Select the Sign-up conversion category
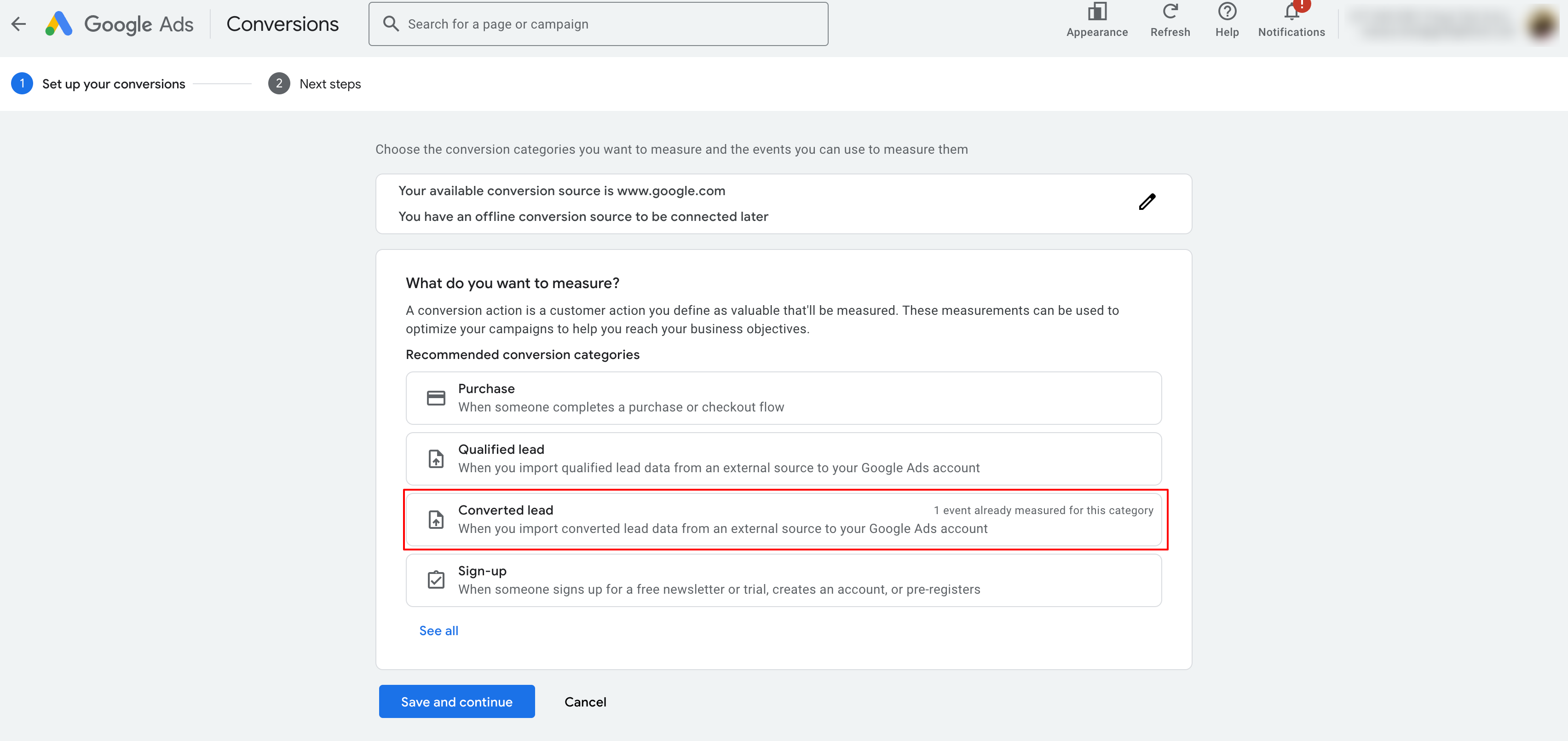This screenshot has width=1568, height=741. [x=783, y=580]
